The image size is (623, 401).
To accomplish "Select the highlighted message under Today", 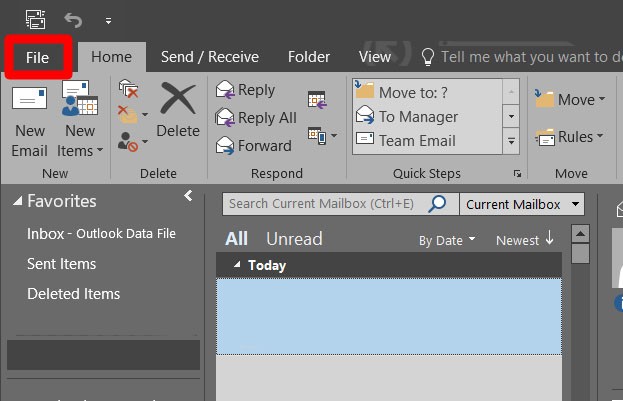I will [389, 316].
